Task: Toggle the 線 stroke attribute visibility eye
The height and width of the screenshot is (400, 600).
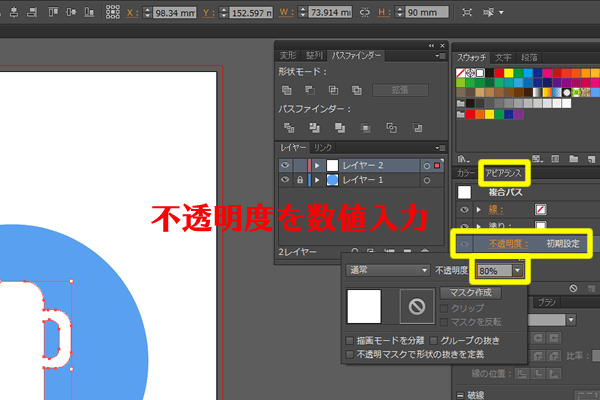Action: pyautogui.click(x=464, y=209)
